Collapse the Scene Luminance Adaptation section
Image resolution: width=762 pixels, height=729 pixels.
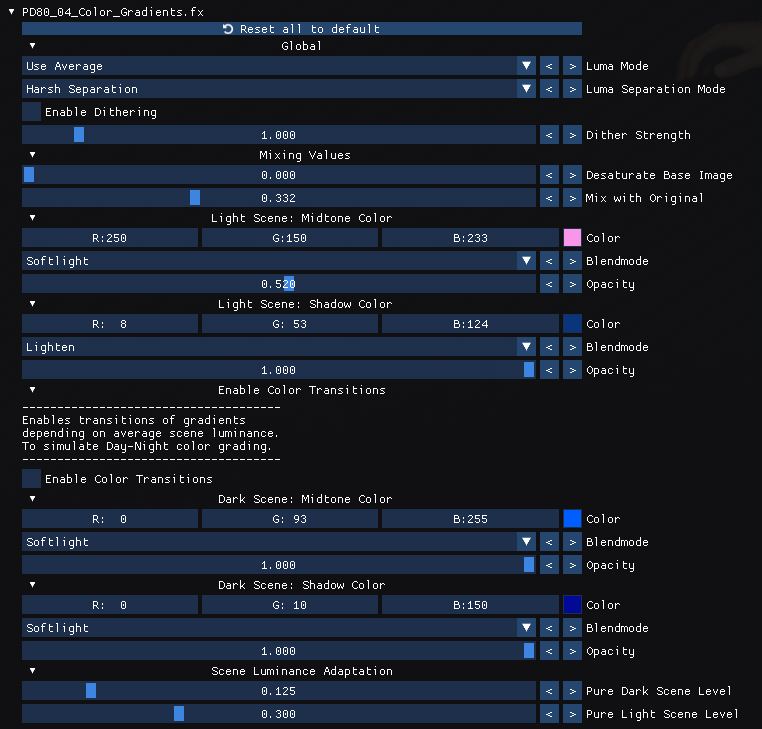click(32, 671)
